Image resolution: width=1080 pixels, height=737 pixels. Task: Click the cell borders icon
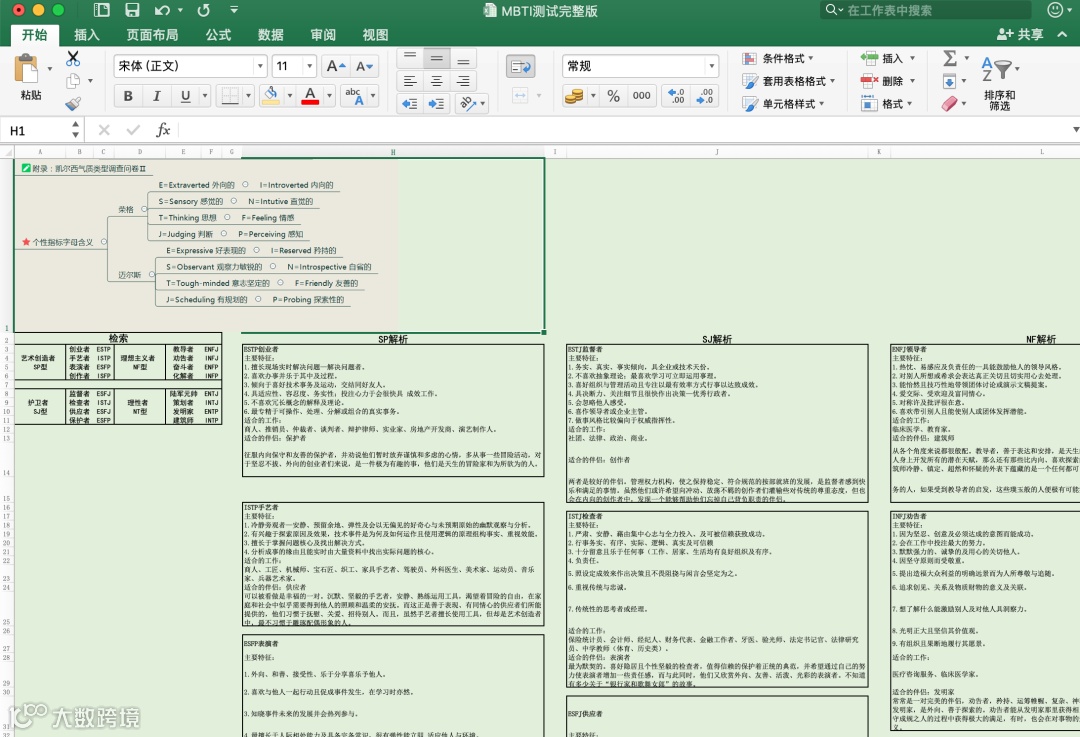230,96
